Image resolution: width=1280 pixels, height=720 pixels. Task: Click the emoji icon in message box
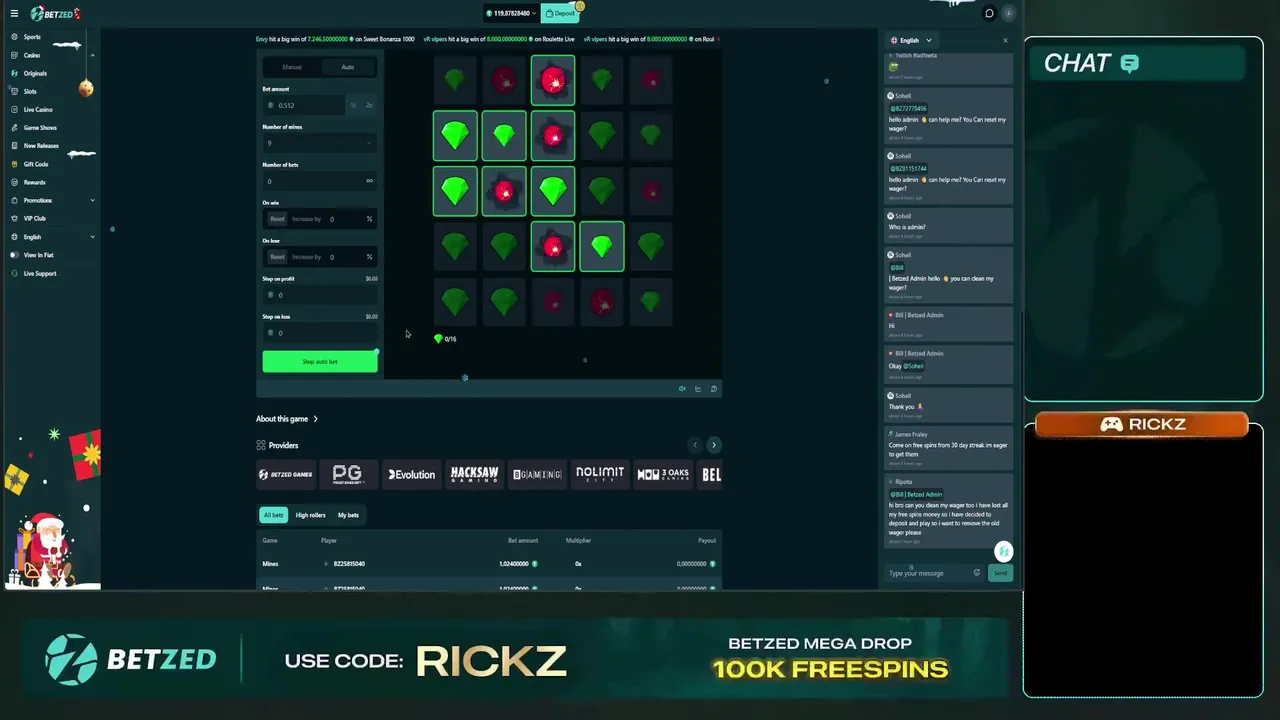tap(976, 573)
